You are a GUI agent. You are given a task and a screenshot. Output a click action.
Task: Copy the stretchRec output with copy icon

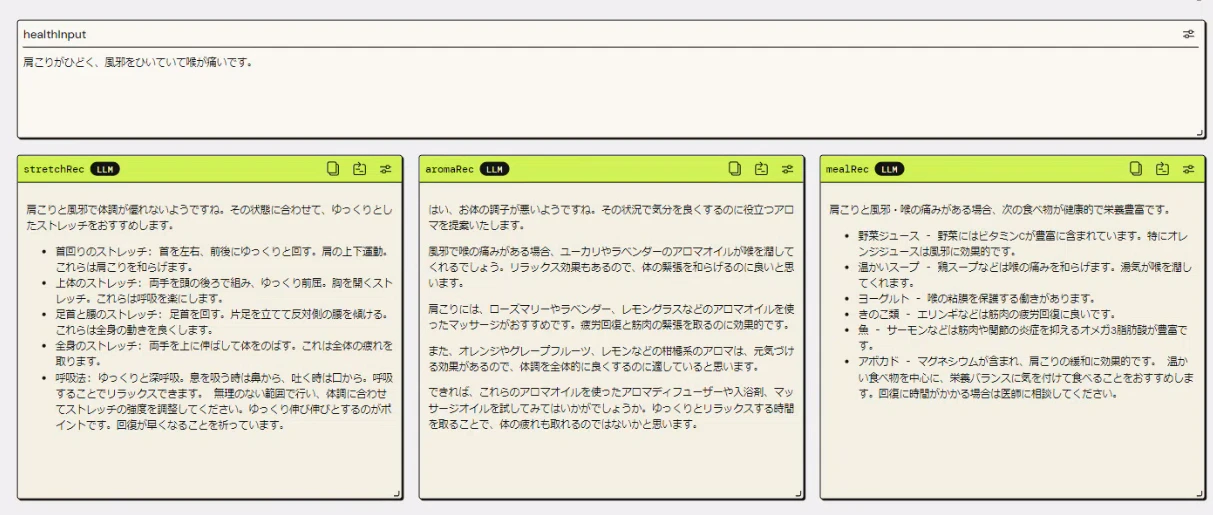pos(333,169)
